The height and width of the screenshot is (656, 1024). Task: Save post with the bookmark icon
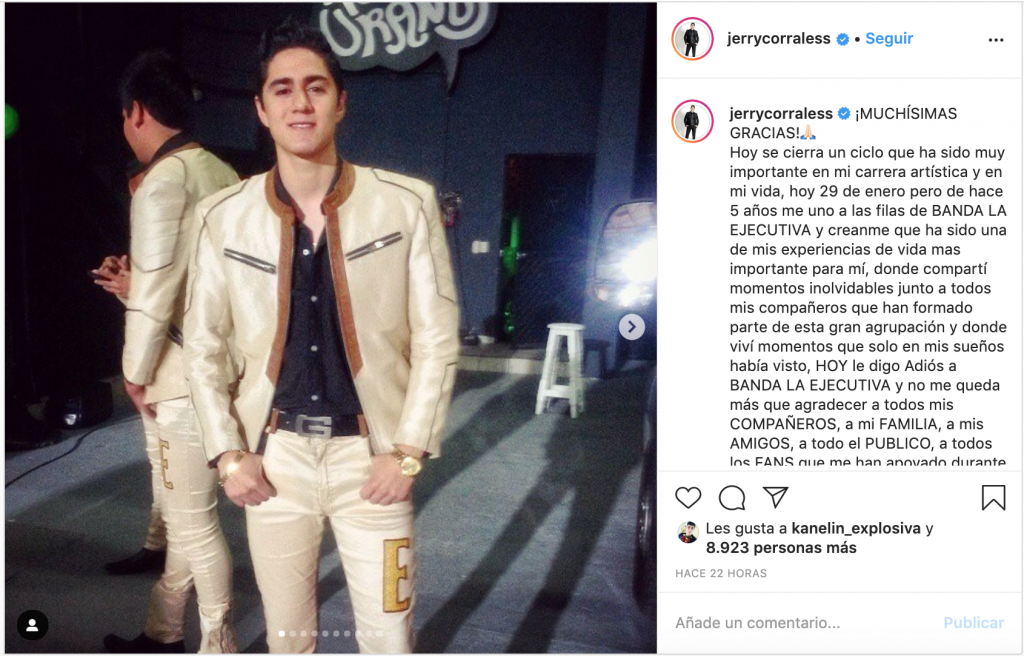993,498
